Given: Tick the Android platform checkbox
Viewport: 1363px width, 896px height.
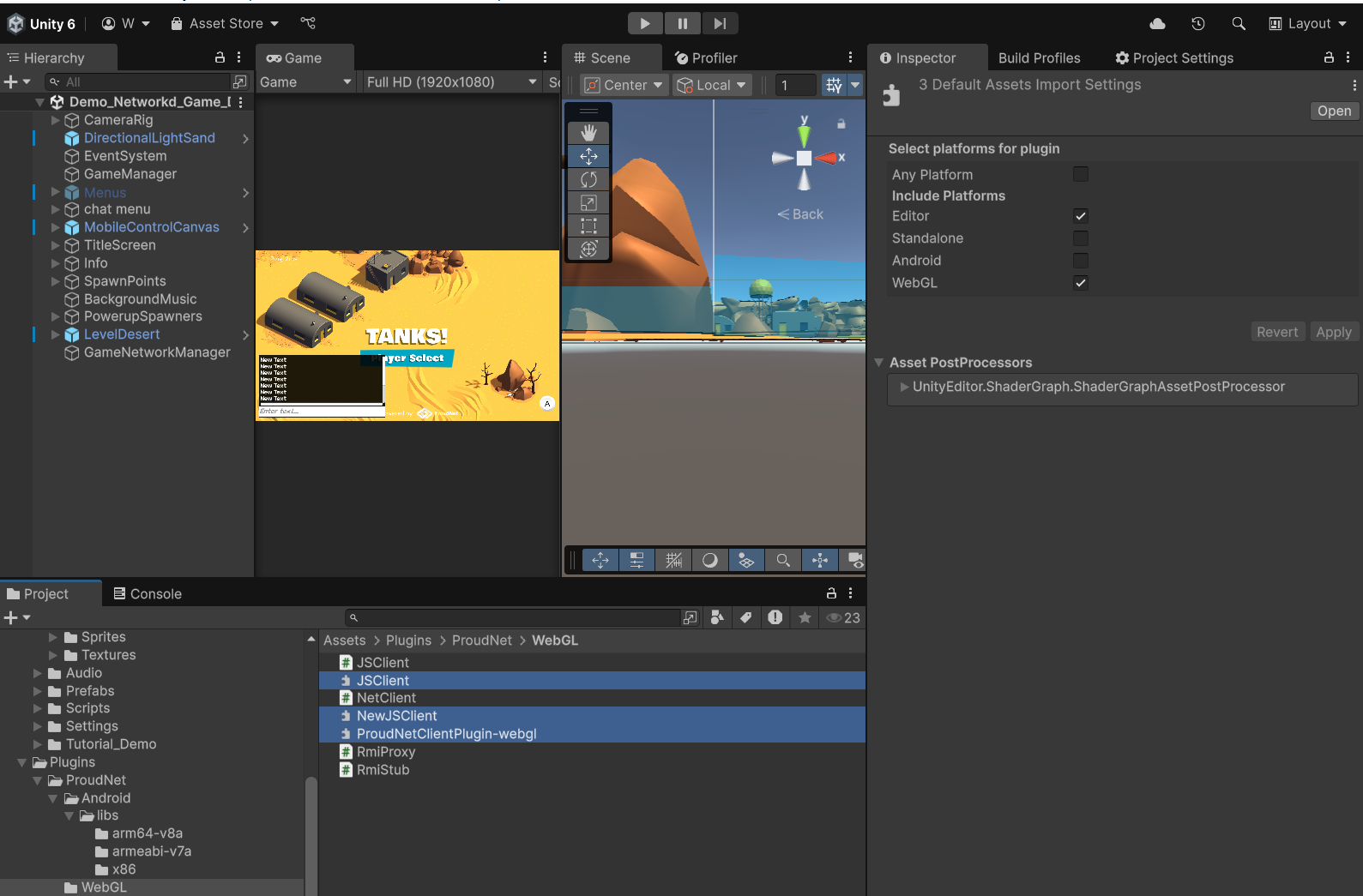Looking at the screenshot, I should click(x=1080, y=261).
